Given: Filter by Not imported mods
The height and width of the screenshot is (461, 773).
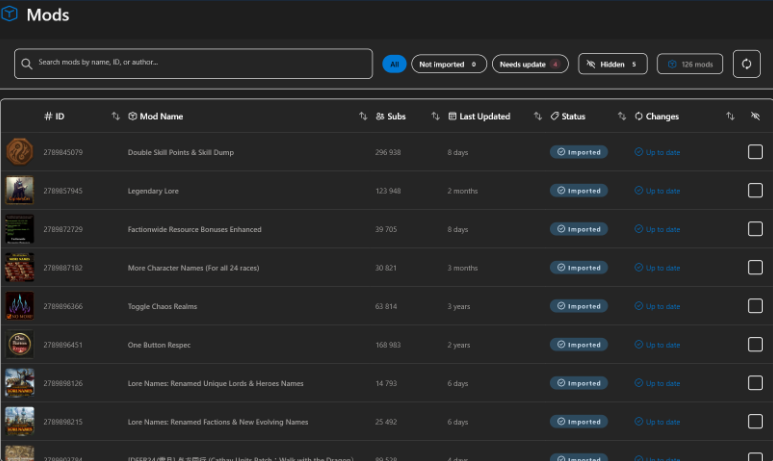Looking at the screenshot, I should [449, 64].
